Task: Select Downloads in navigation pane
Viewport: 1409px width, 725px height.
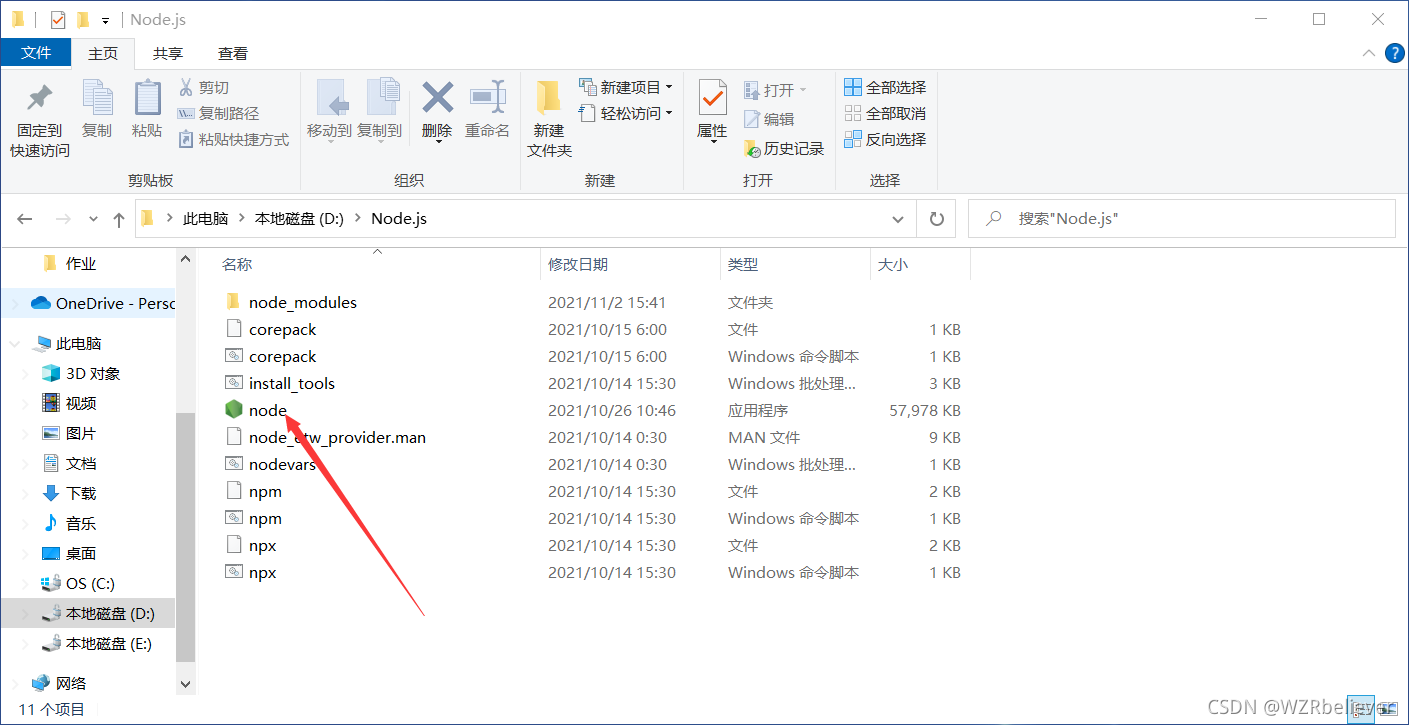Action: click(x=69, y=494)
